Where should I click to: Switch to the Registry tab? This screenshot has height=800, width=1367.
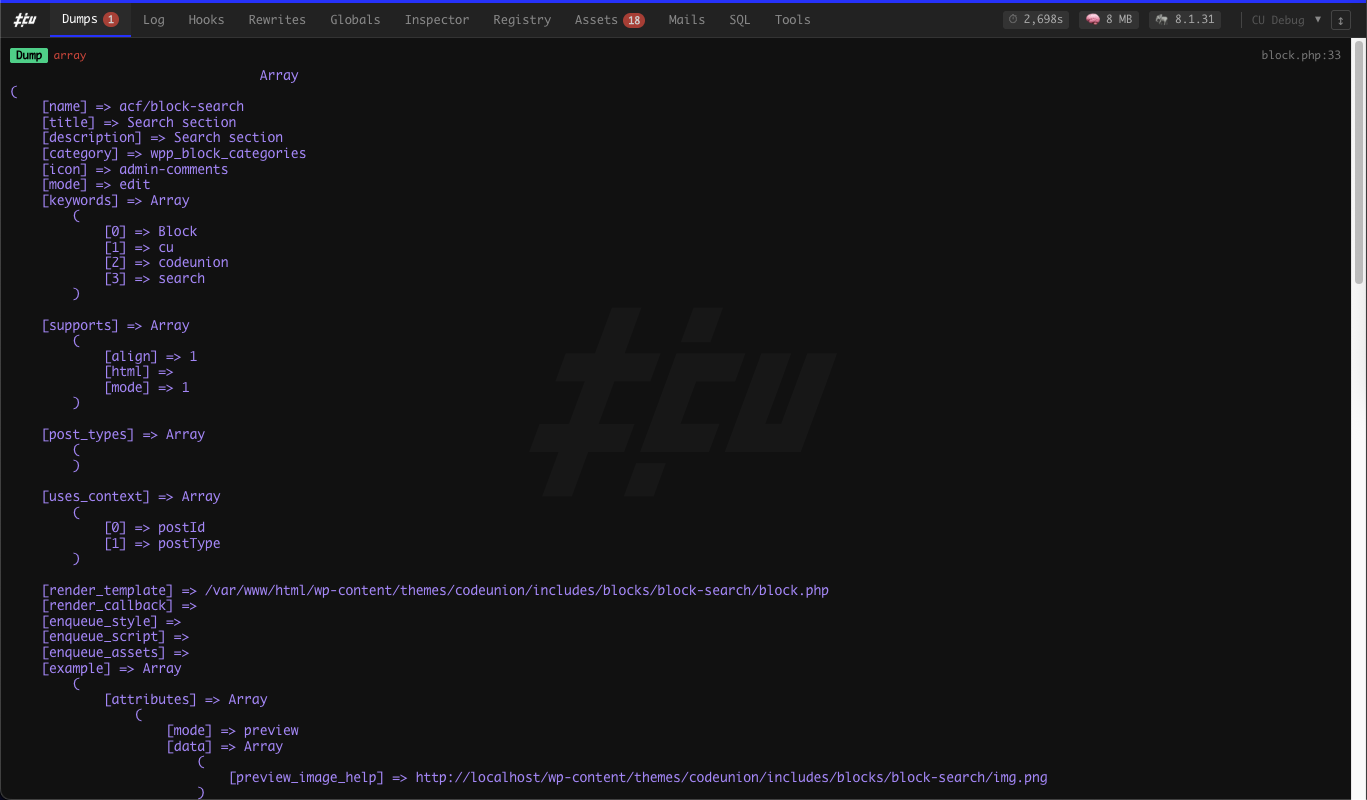[x=522, y=20]
